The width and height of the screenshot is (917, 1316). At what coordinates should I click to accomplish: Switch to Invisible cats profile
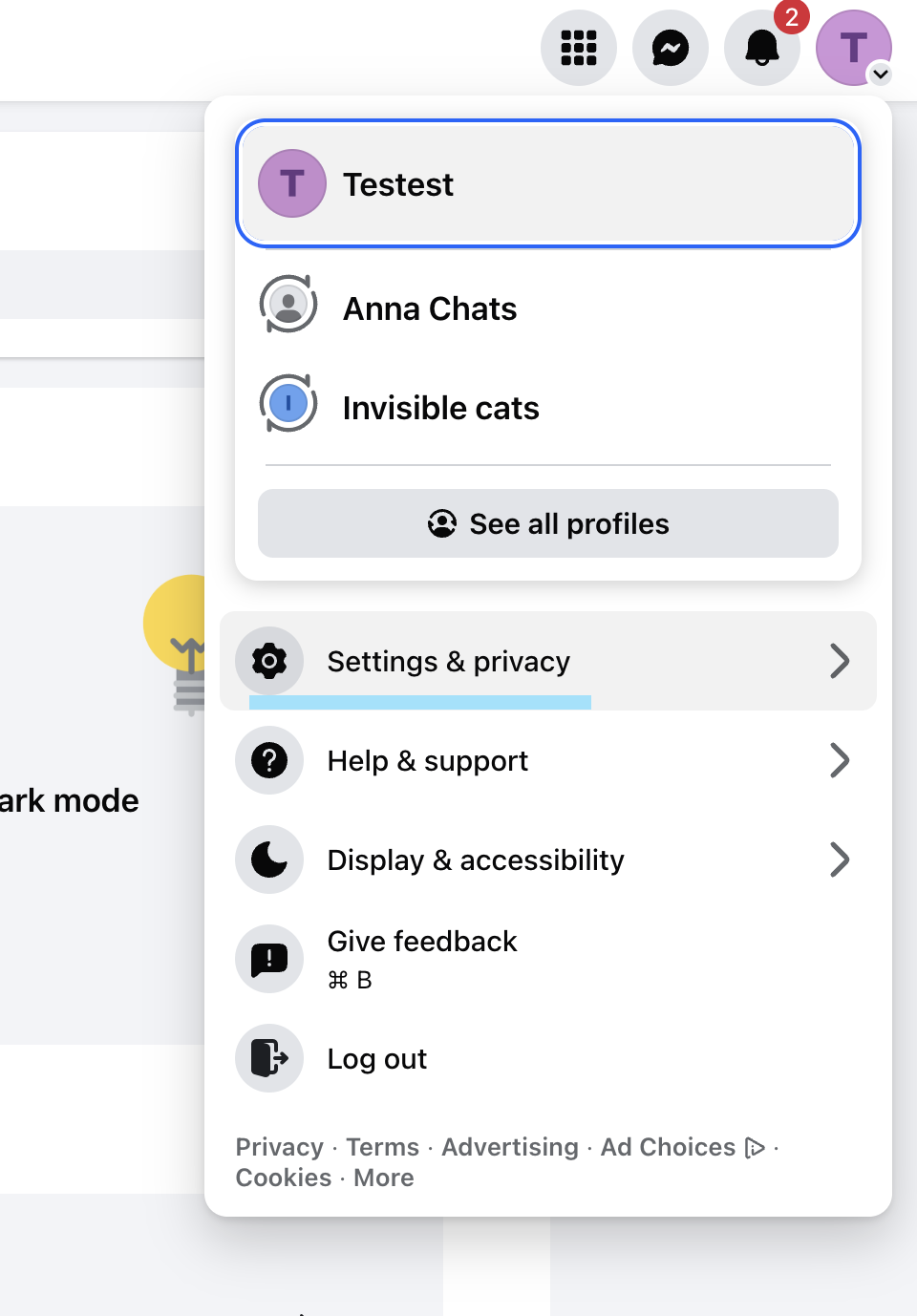(440, 408)
